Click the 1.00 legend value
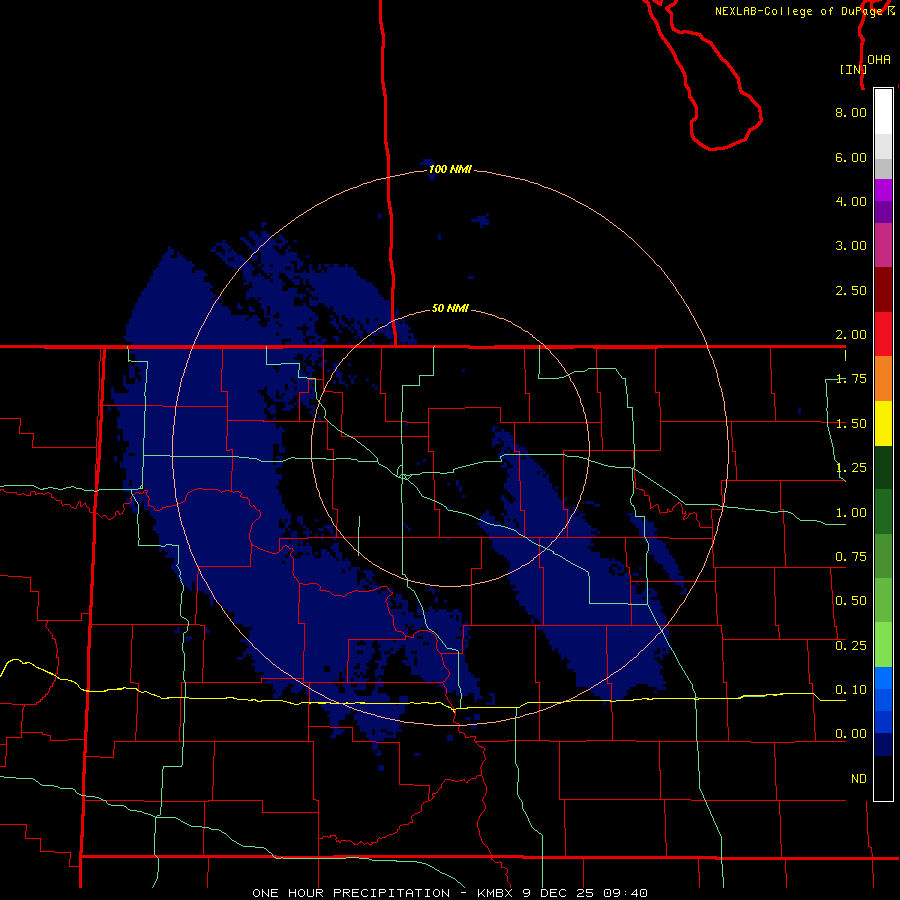Image resolution: width=900 pixels, height=900 pixels. 851,513
